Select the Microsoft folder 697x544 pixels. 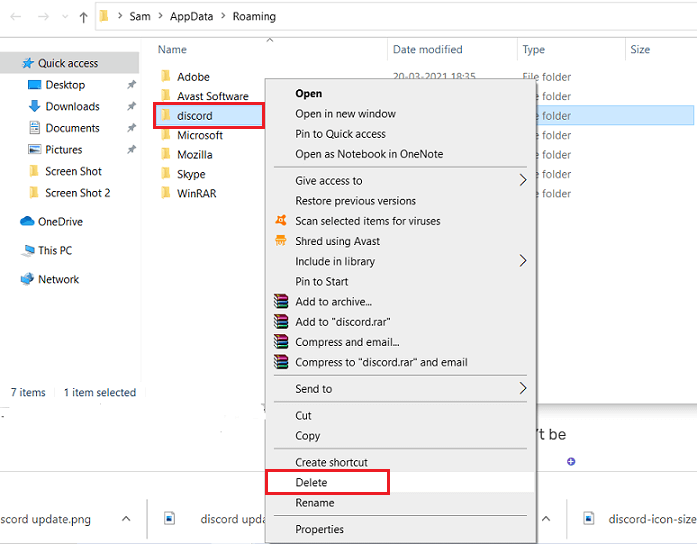(x=200, y=136)
